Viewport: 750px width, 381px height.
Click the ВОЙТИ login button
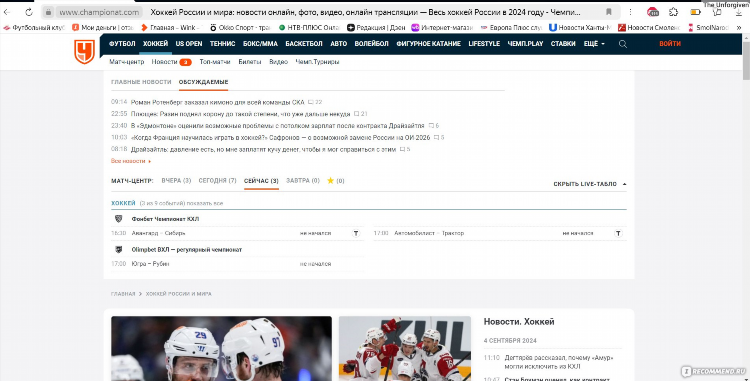[670, 44]
